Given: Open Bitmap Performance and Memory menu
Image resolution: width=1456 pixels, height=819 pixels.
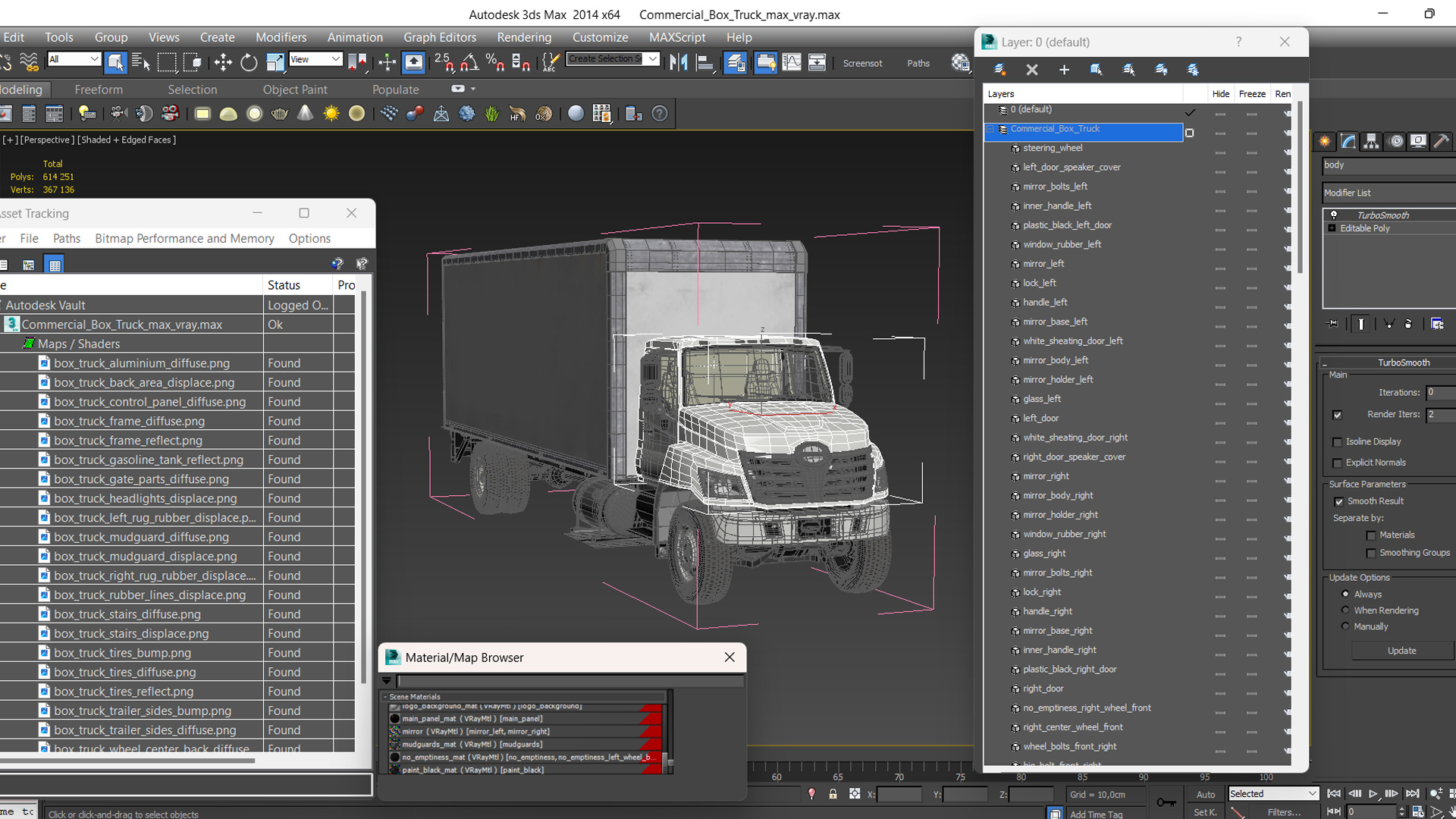Looking at the screenshot, I should pos(184,238).
